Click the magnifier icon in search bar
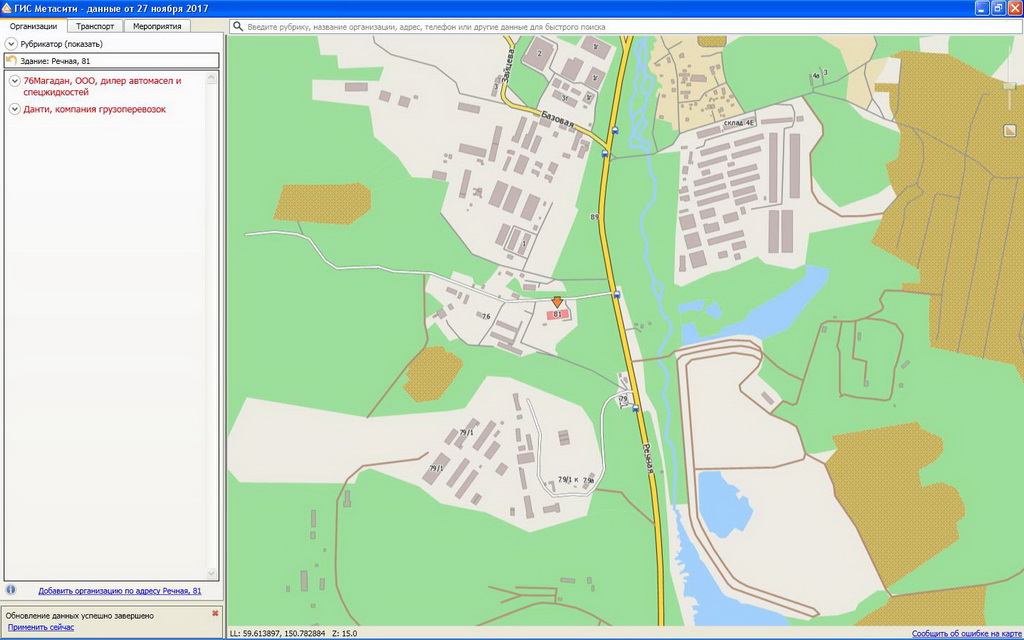This screenshot has height=640, width=1024. (x=238, y=26)
